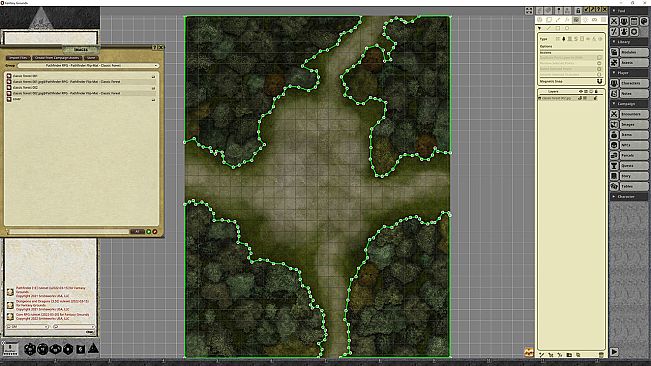Screen dimensions: 651x366
Task: Click the add folder icon below layers
Action: click(x=569, y=355)
